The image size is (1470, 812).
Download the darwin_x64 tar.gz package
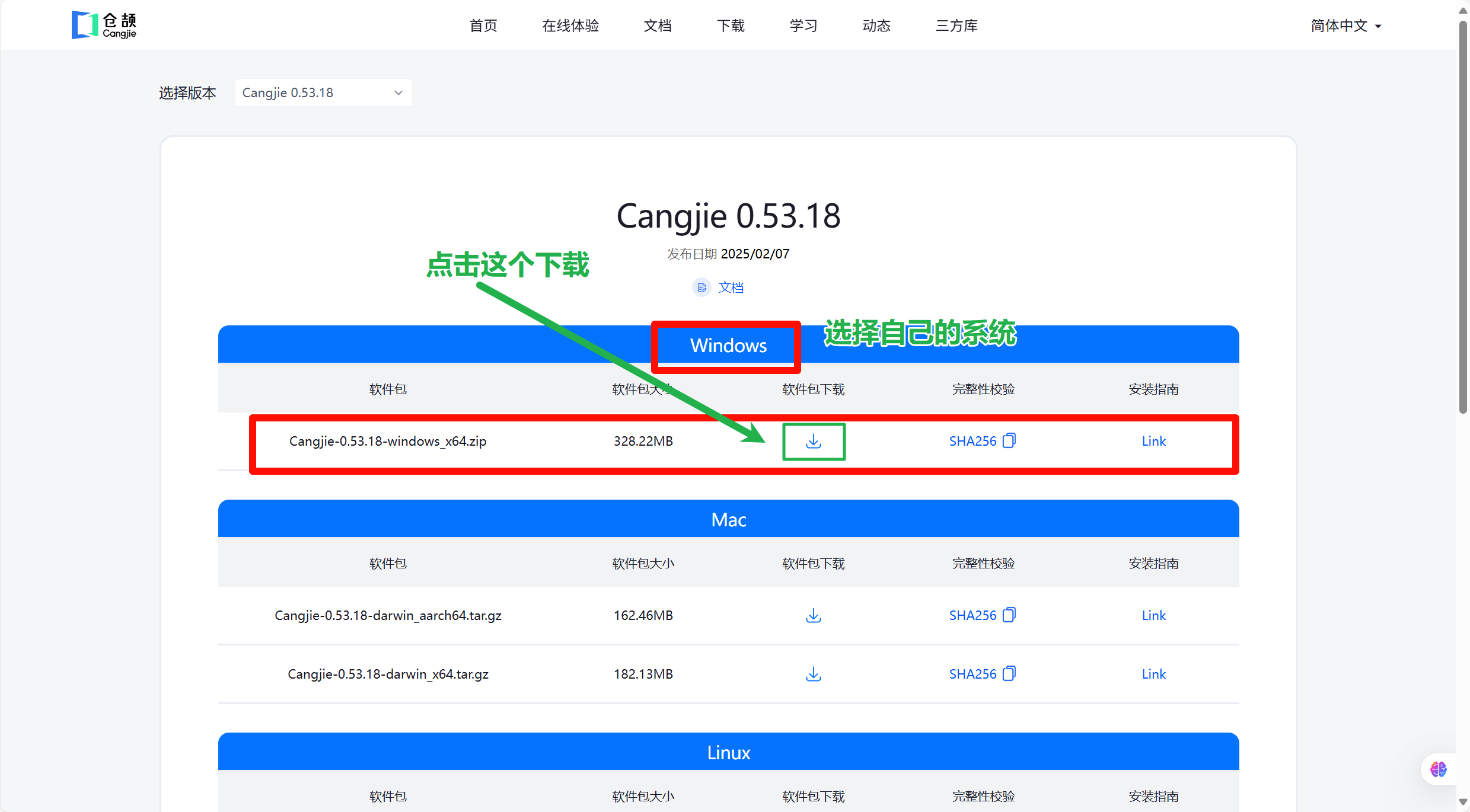click(x=813, y=674)
